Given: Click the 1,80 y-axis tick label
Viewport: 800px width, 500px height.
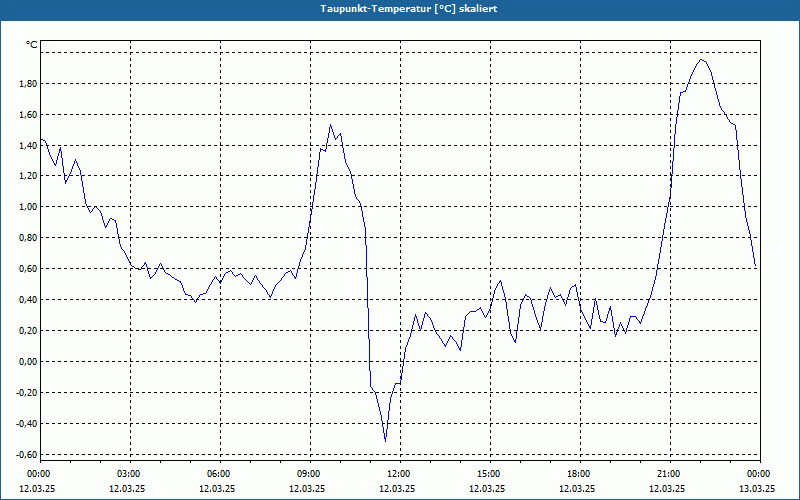Looking at the screenshot, I should pyautogui.click(x=28, y=84).
